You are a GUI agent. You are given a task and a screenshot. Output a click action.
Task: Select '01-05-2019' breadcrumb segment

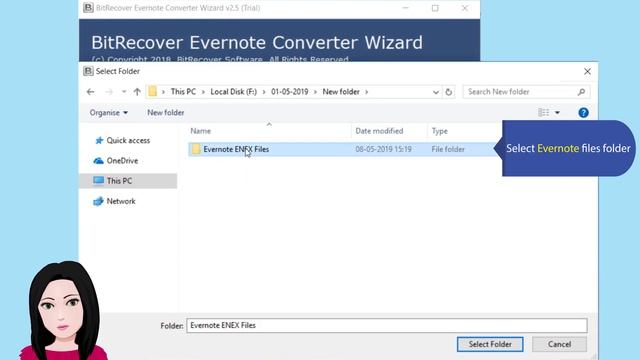coord(289,92)
